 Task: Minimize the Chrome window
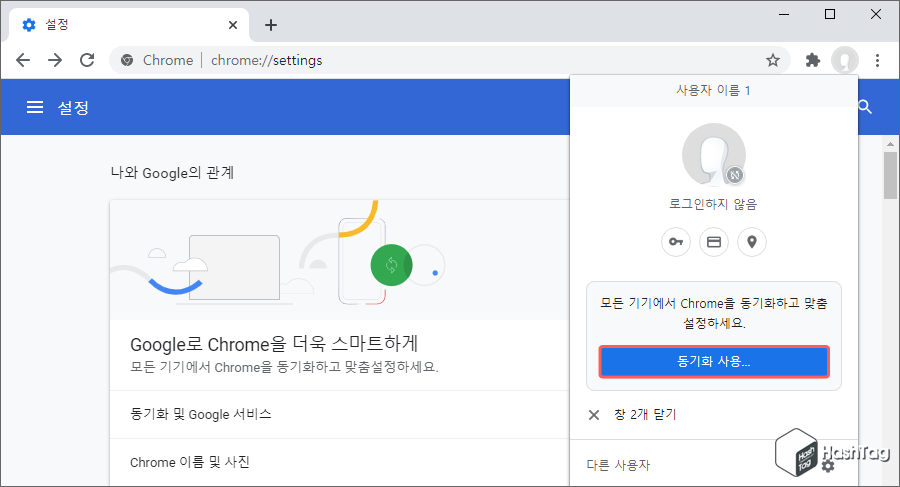click(x=784, y=14)
